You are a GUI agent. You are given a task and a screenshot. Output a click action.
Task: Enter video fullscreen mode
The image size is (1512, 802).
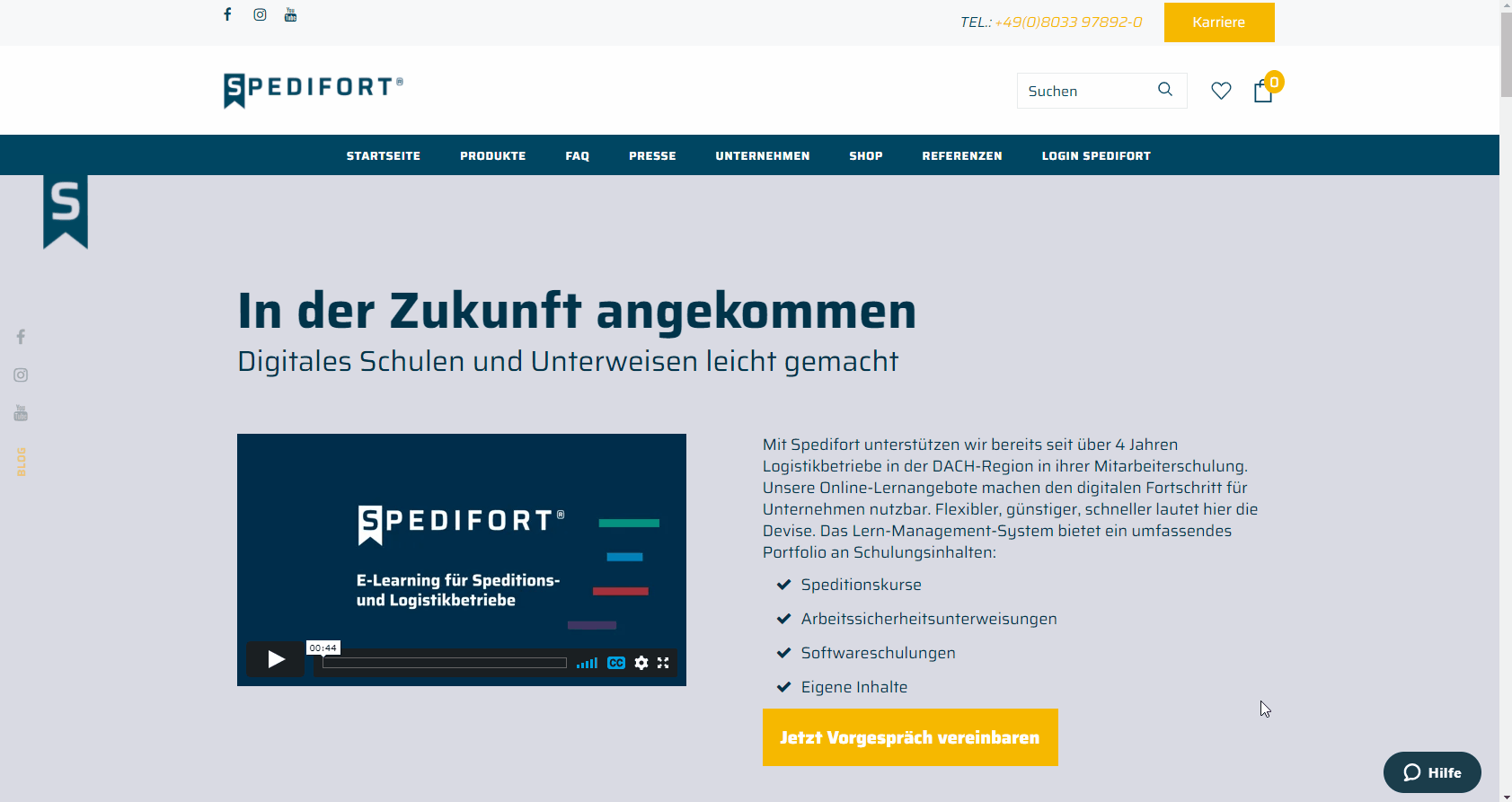point(663,663)
